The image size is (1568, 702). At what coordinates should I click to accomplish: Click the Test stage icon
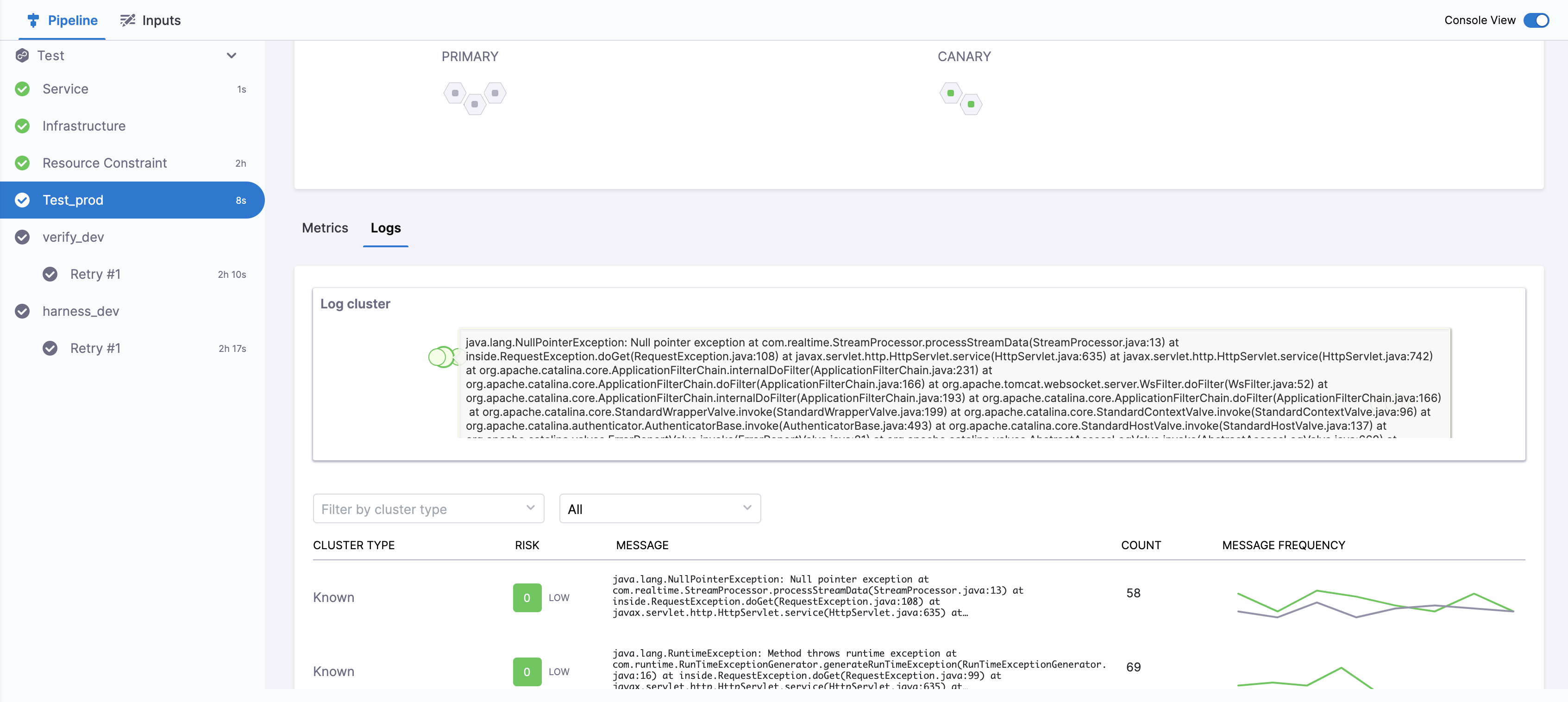[23, 56]
